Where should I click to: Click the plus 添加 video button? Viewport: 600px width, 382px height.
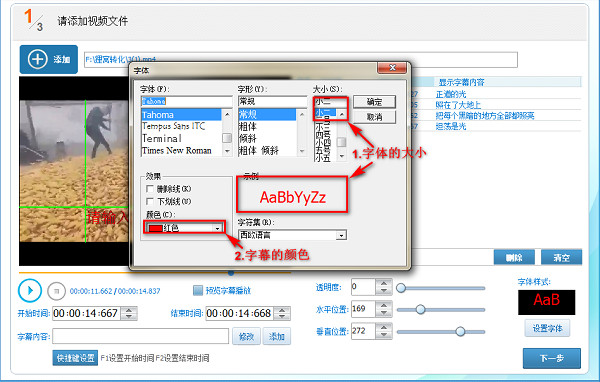[49, 59]
